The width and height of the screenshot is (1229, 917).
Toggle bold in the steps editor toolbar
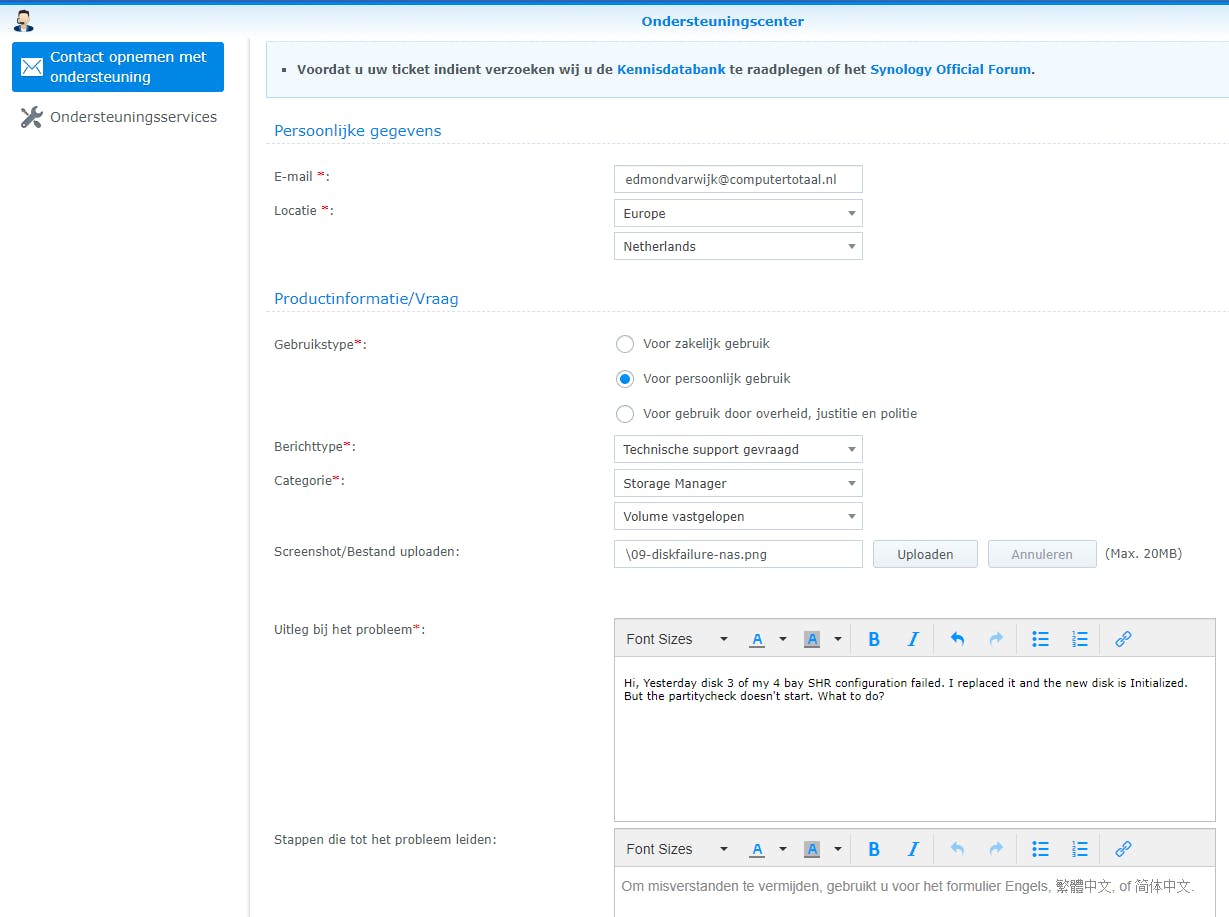(874, 849)
